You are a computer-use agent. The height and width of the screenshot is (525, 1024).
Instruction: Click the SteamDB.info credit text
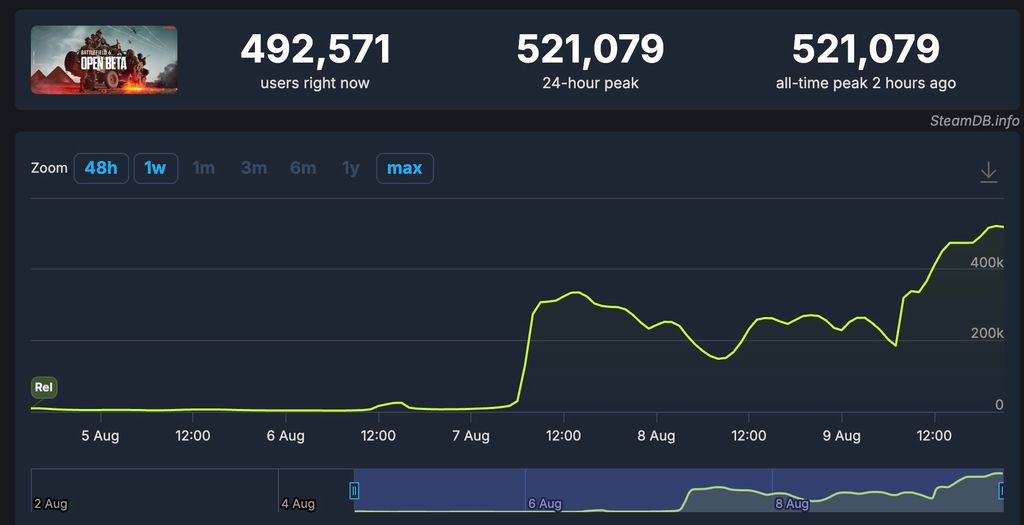[973, 121]
